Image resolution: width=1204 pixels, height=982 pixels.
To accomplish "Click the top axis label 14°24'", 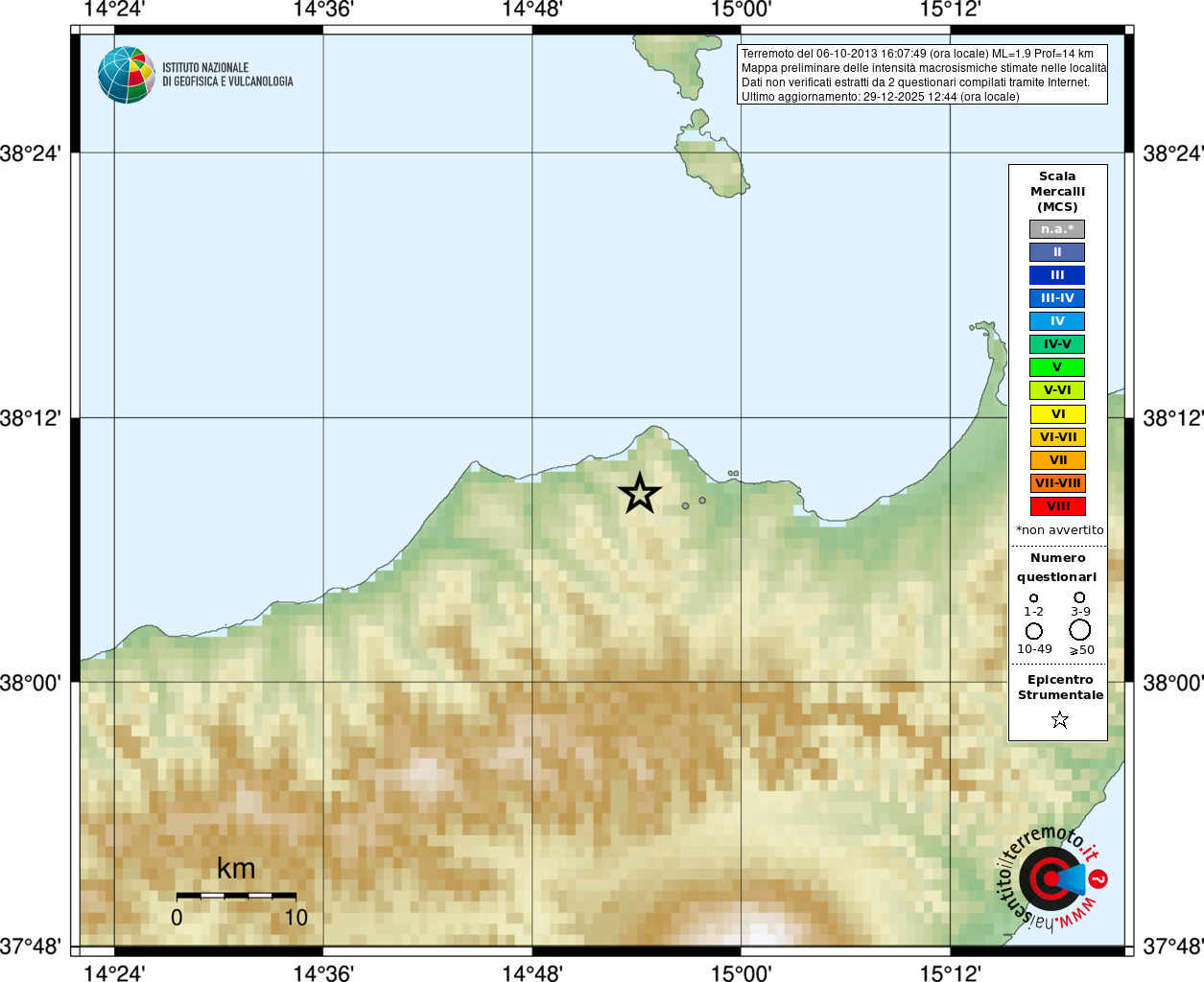I will click(114, 10).
